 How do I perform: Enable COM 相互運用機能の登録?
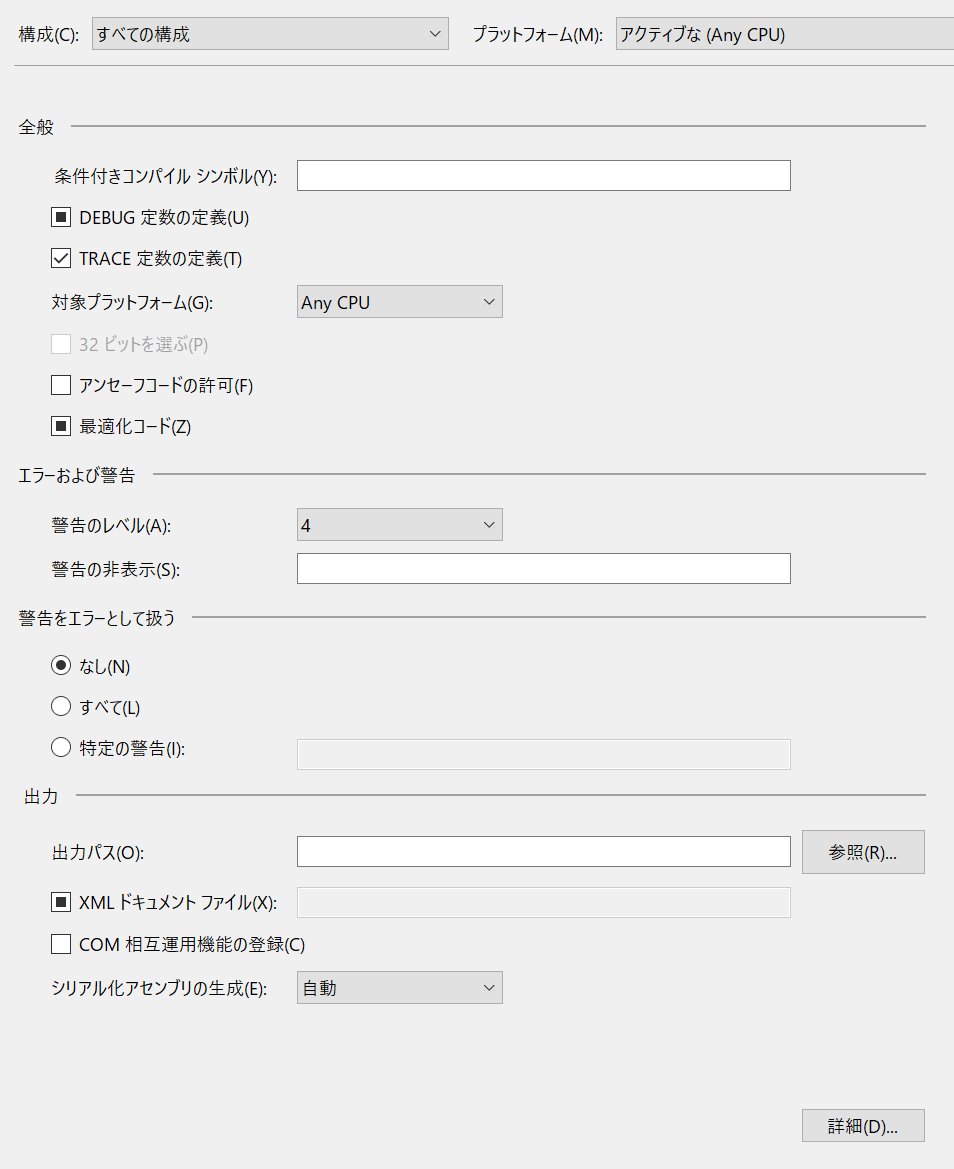pyautogui.click(x=61, y=944)
